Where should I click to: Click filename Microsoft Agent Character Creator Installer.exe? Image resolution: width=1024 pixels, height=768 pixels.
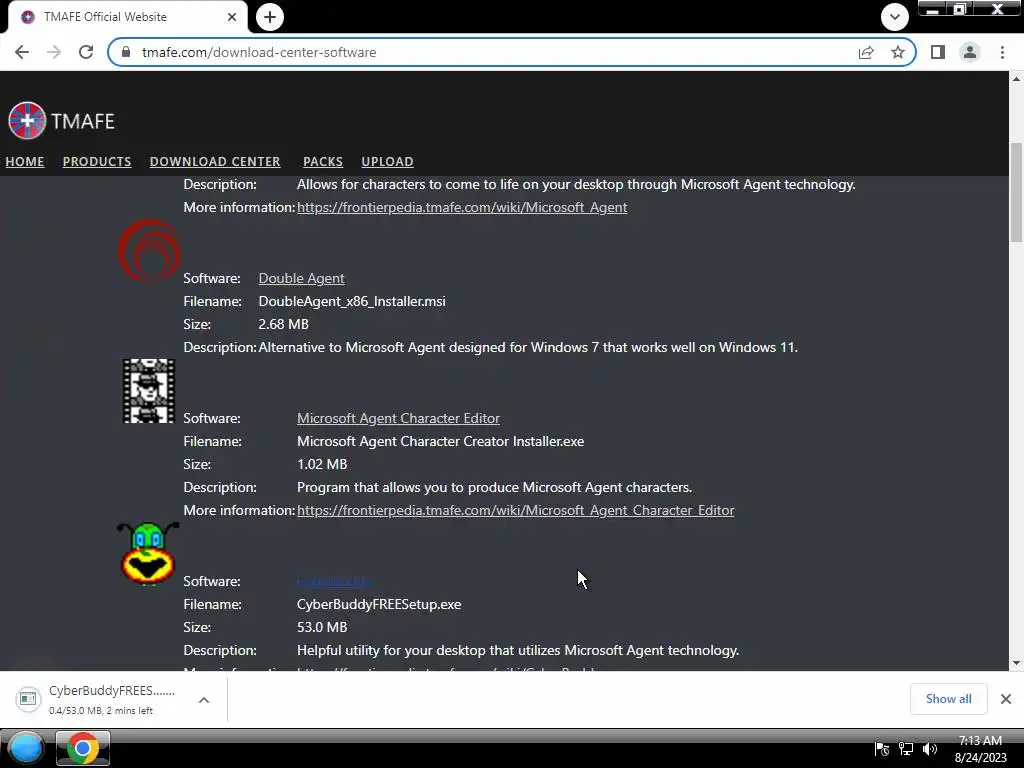pos(440,441)
